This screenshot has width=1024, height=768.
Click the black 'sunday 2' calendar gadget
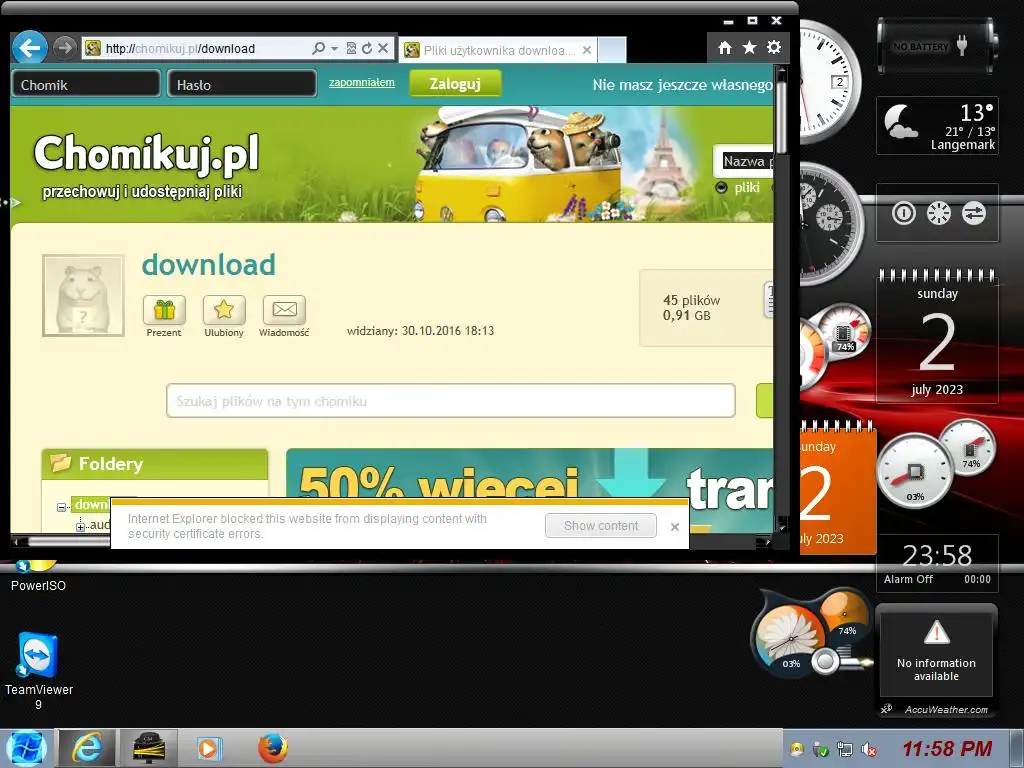(x=937, y=336)
